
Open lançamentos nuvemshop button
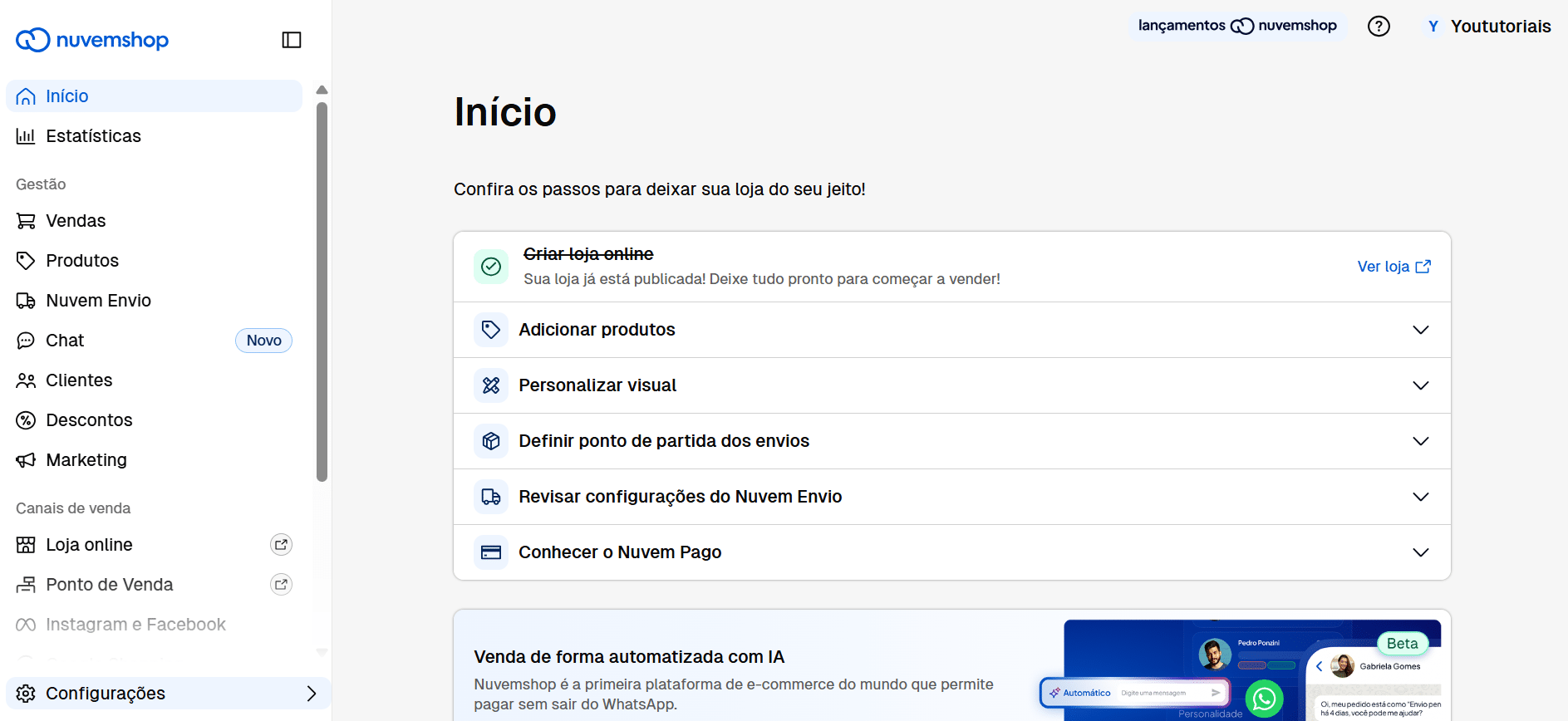tap(1237, 26)
